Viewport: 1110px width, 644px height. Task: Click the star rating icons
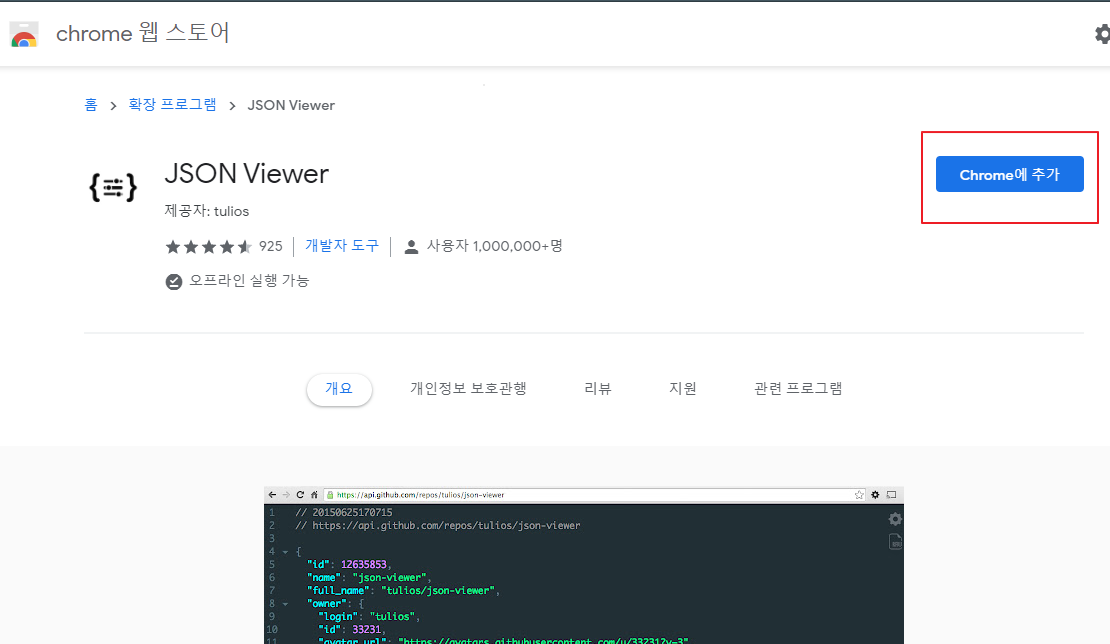(208, 246)
